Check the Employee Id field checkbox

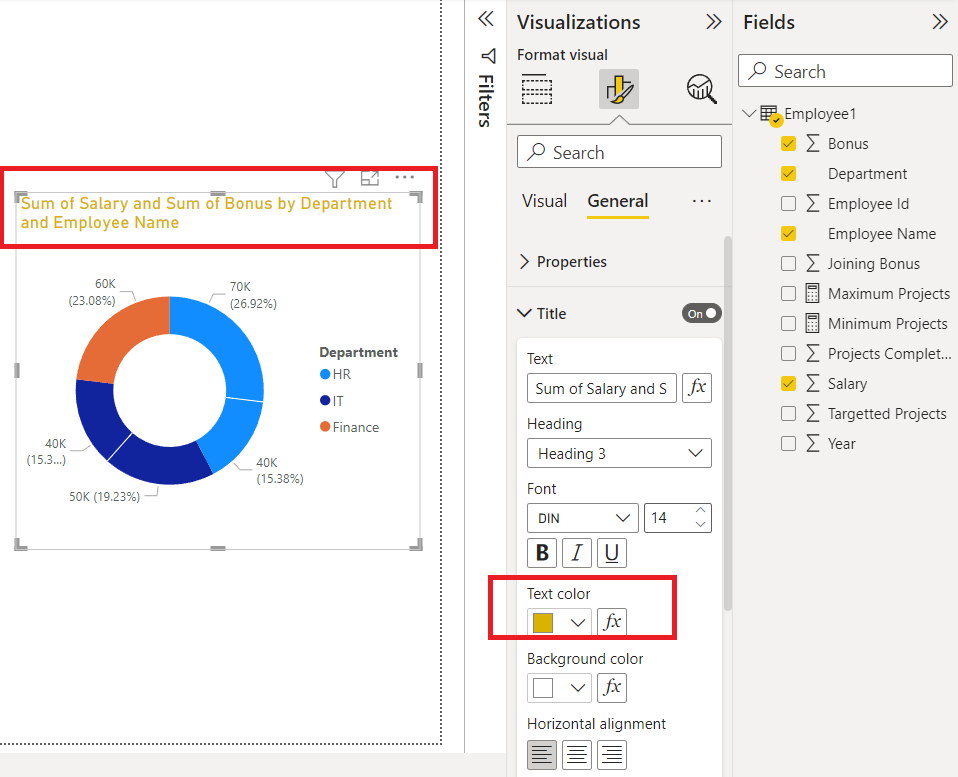(788, 203)
